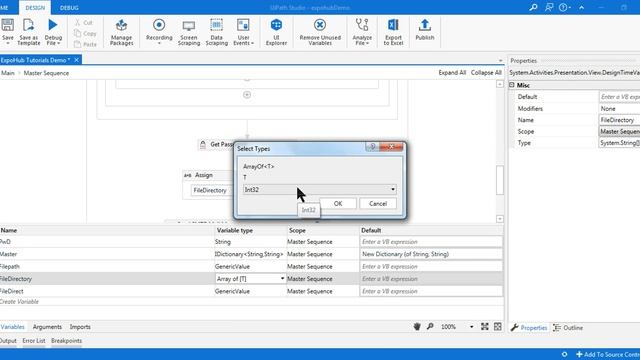Viewport: 640px width, 360px height.
Task: Click the Overview icon
Action: coord(498,327)
